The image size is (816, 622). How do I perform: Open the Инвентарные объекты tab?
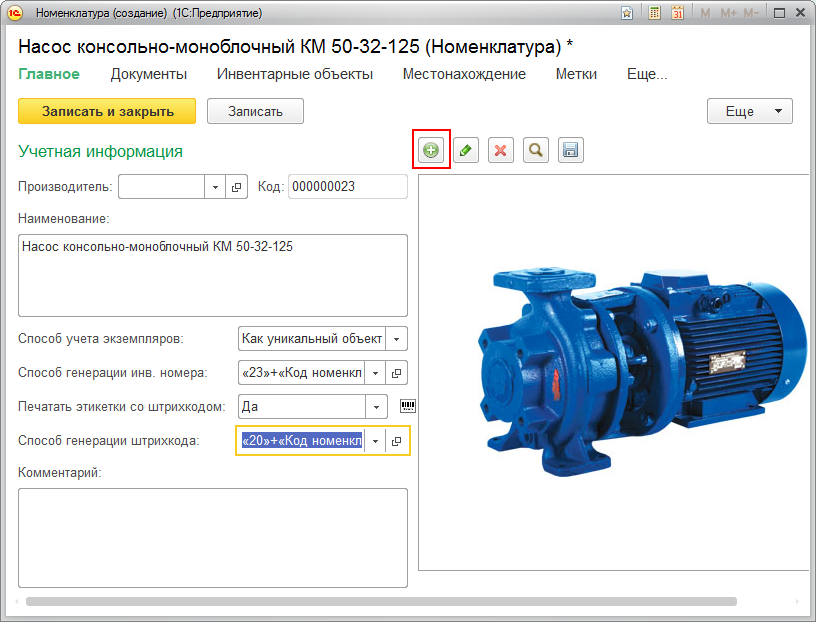[x=295, y=74]
